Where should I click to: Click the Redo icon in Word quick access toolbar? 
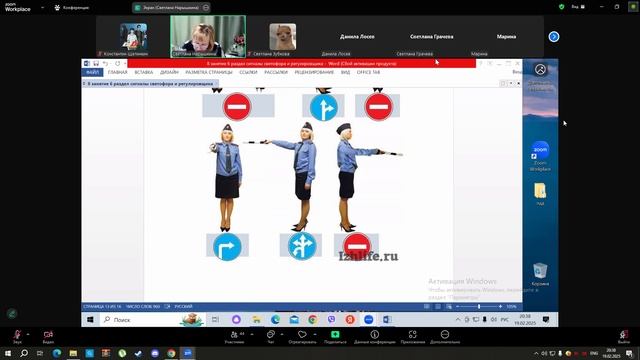tap(118, 64)
